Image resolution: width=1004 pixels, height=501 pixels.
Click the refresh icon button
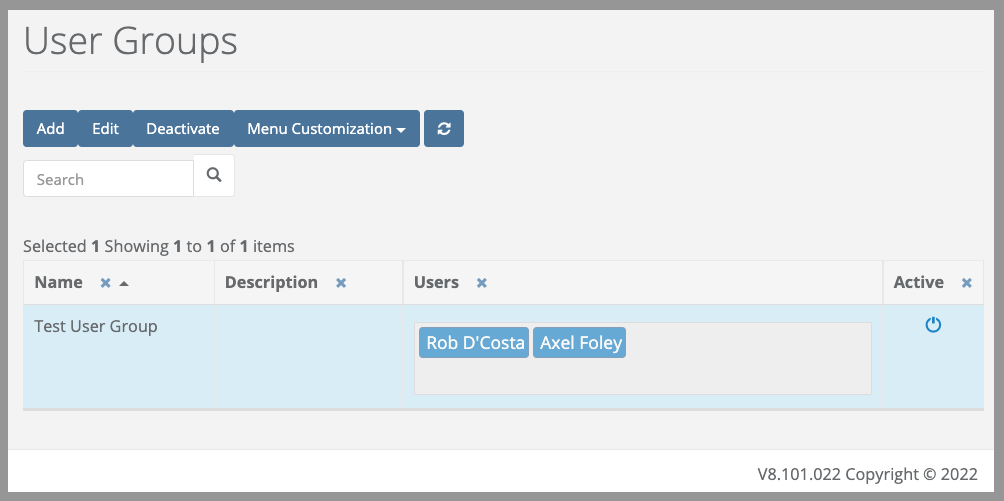tap(444, 129)
